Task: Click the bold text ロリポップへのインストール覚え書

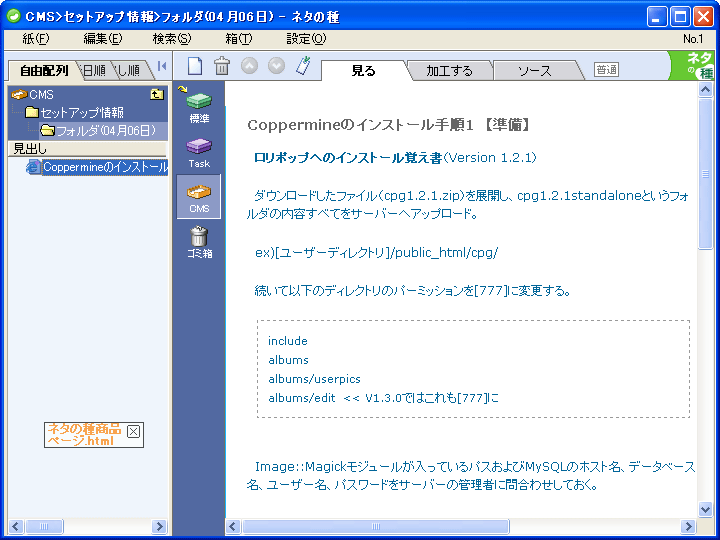Action: [x=348, y=158]
